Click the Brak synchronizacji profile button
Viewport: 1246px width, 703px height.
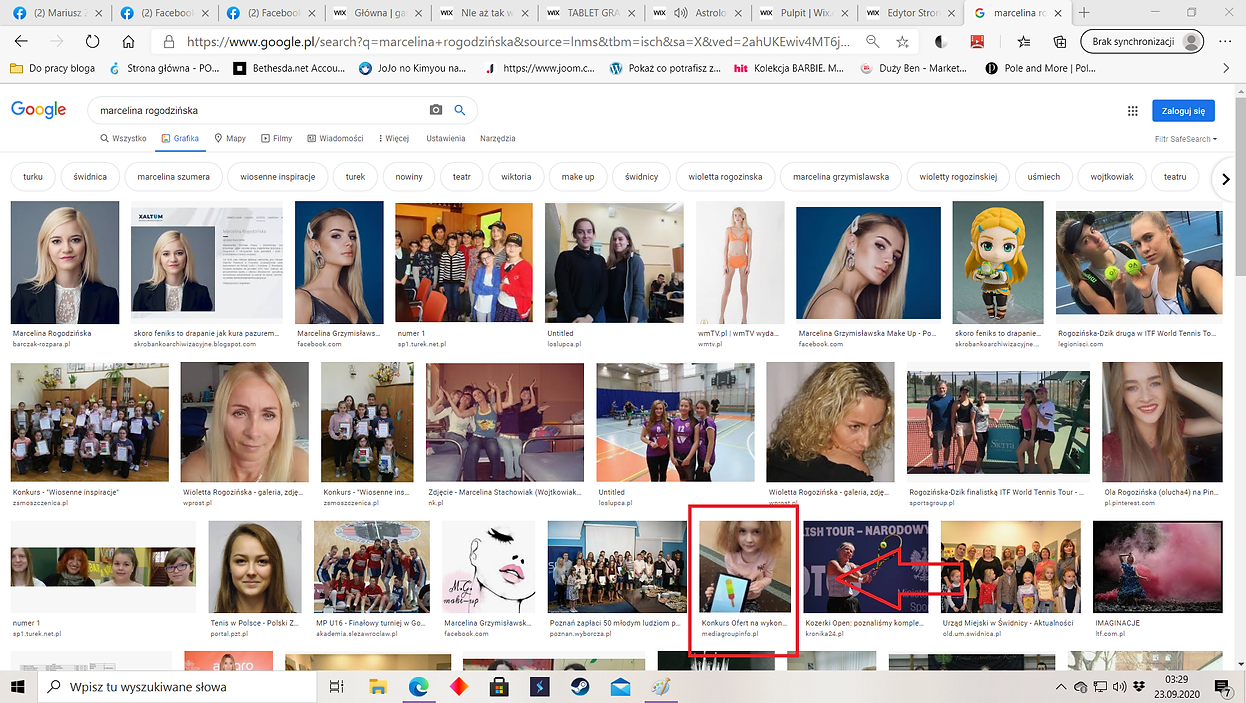1142,42
